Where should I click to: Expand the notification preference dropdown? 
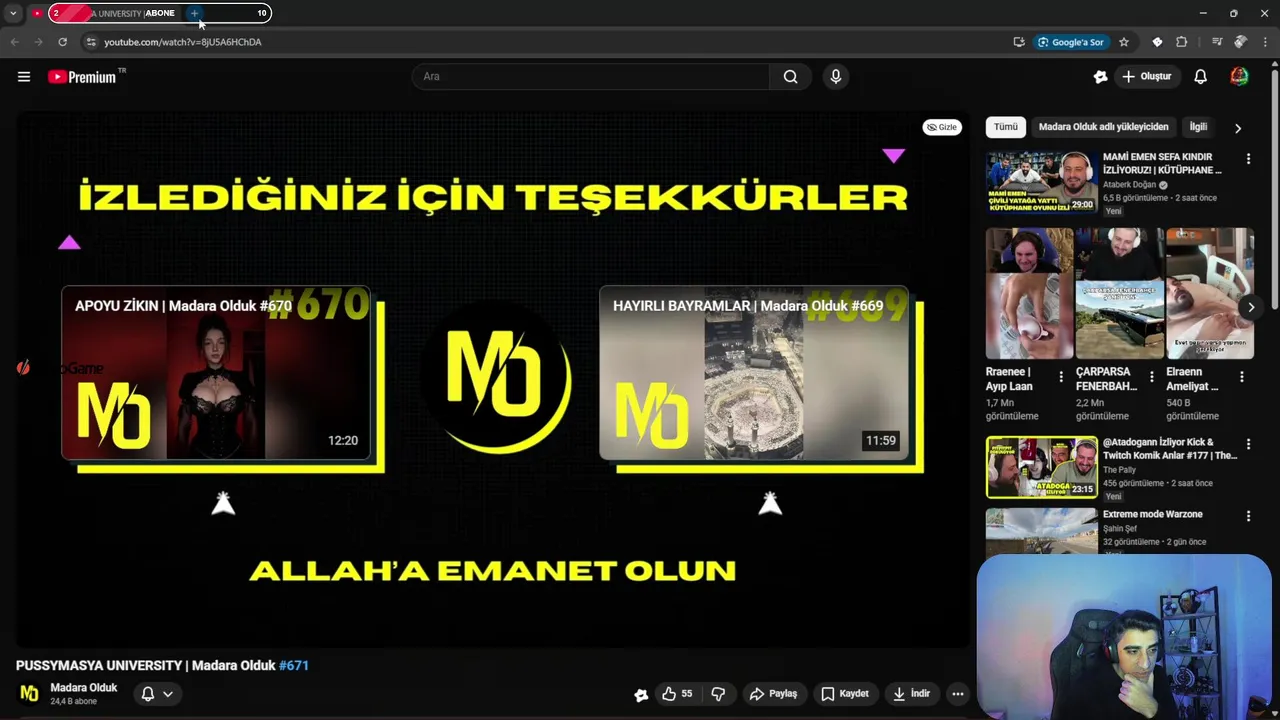pos(168,694)
